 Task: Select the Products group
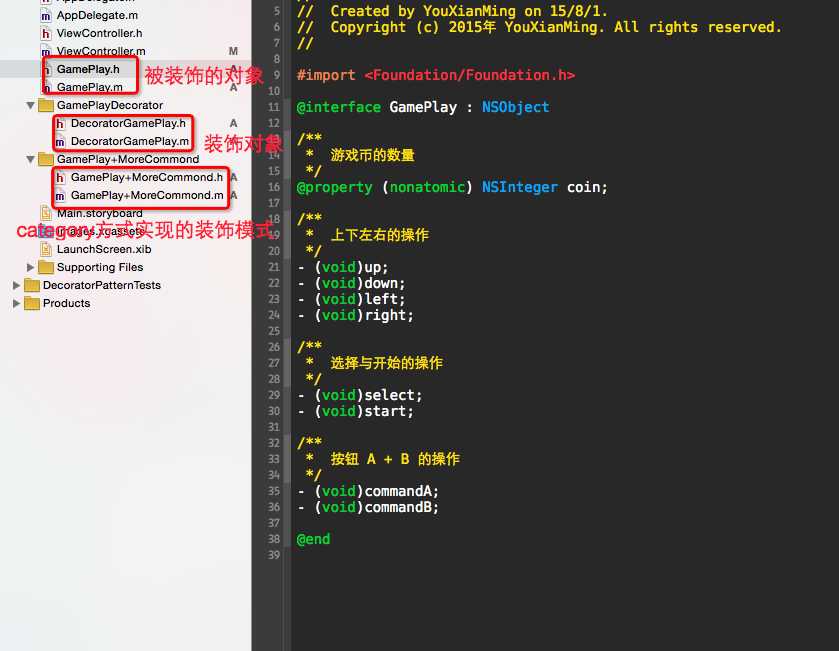coord(66,303)
